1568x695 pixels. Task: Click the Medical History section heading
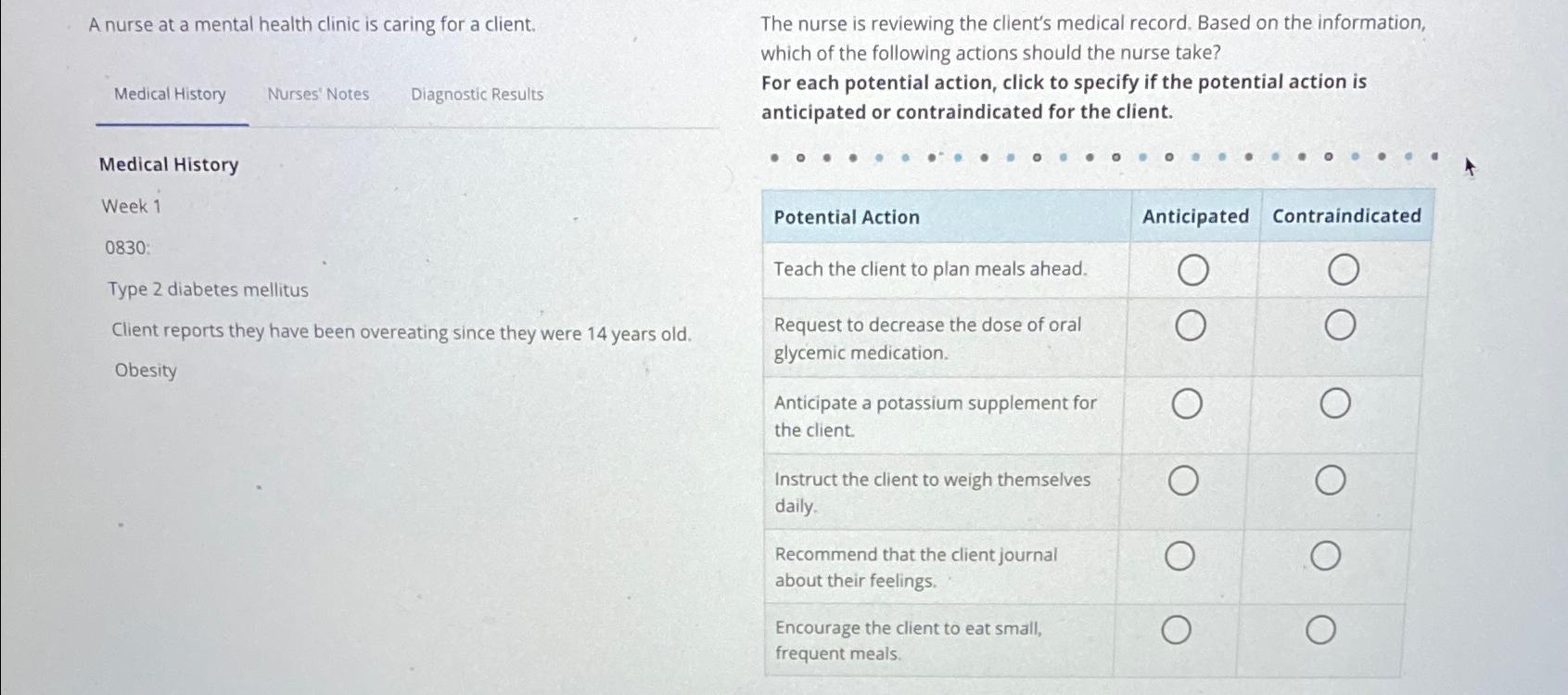click(169, 164)
